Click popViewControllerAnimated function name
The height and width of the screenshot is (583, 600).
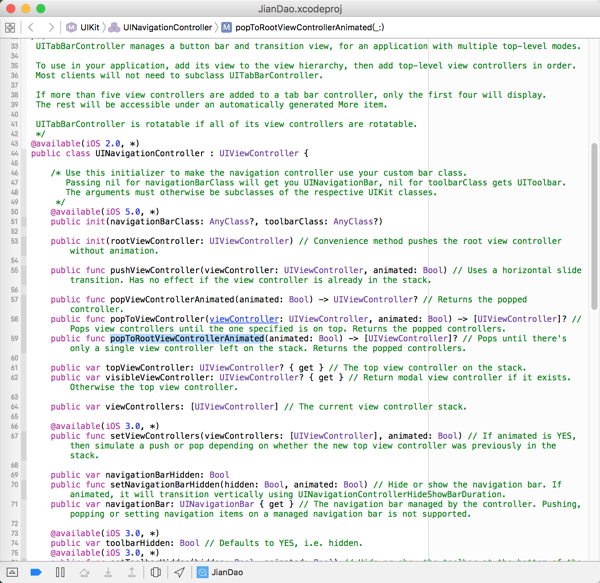pyautogui.click(x=172, y=299)
